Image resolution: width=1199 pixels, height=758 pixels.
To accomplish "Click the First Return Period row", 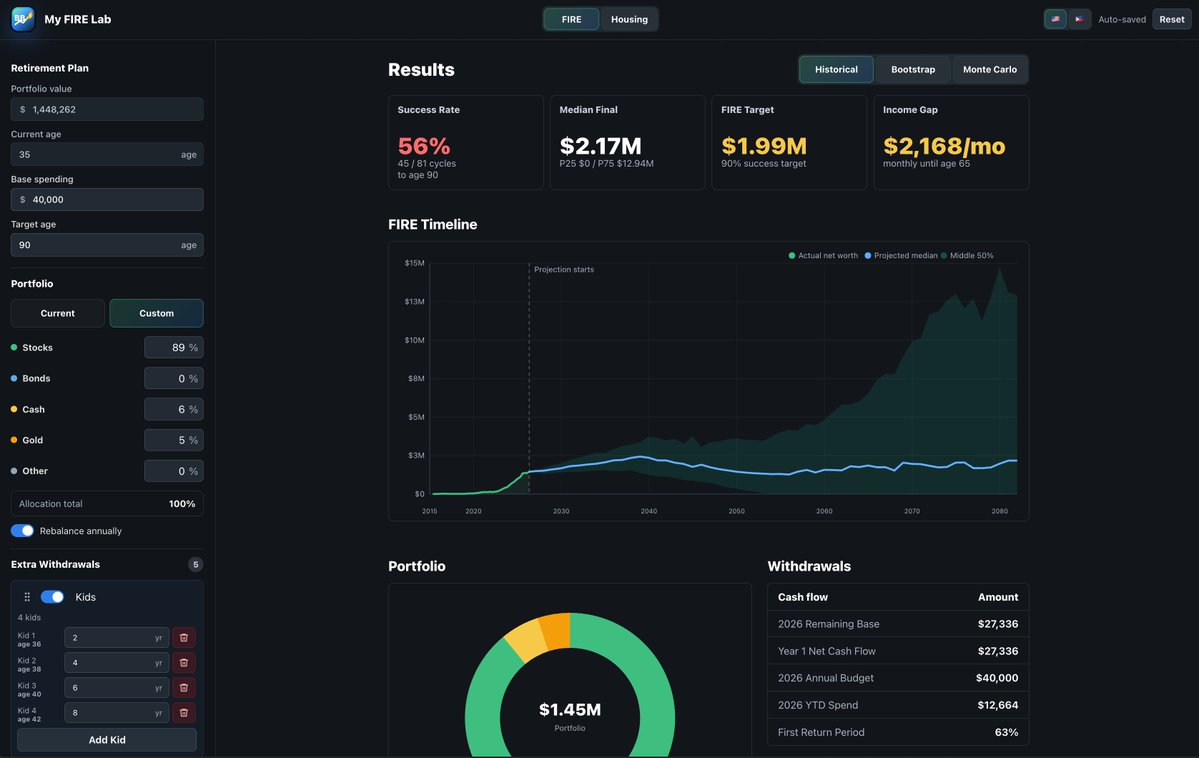I will (x=898, y=732).
